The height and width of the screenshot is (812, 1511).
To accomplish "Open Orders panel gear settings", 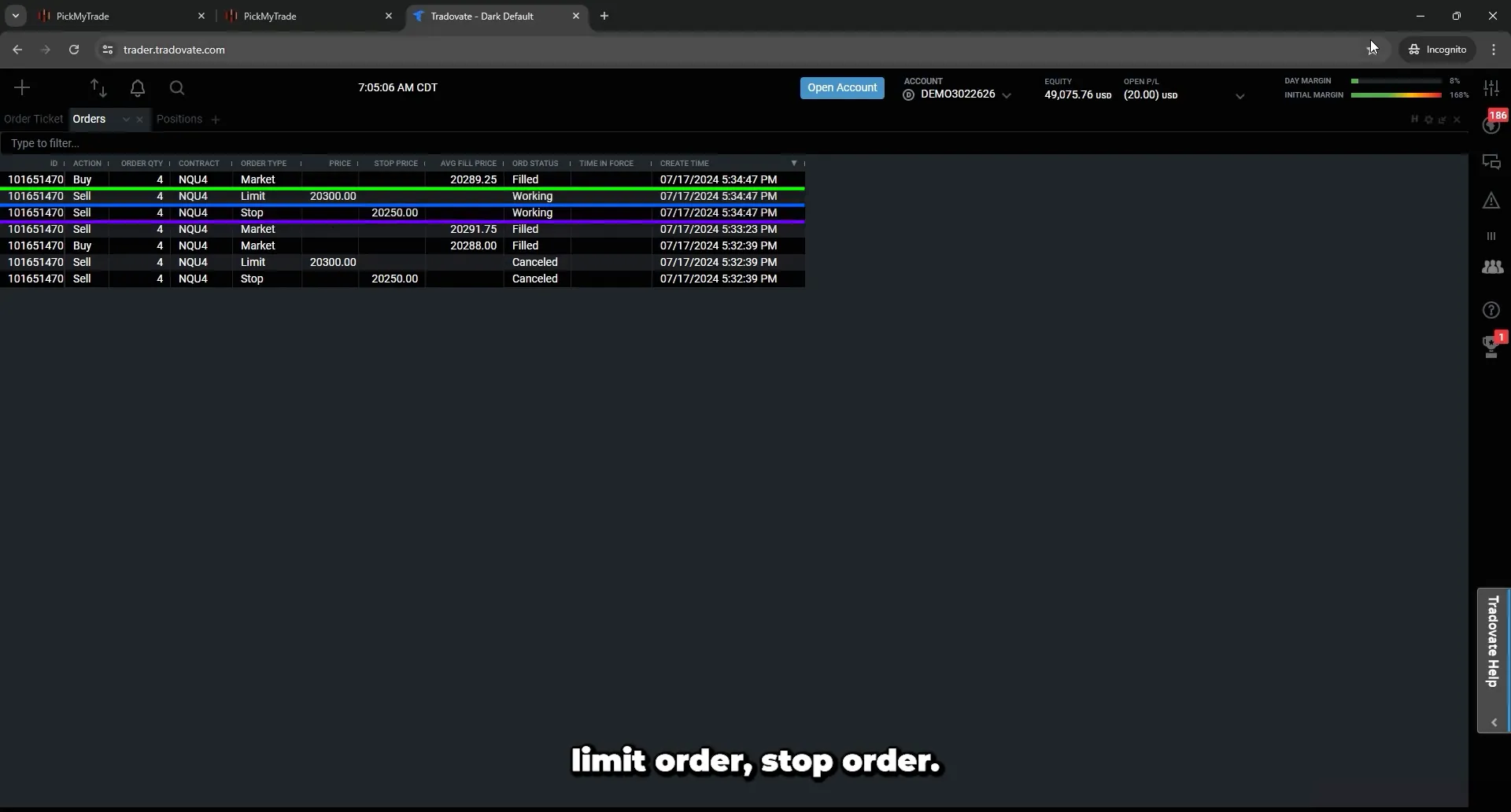I will click(1428, 120).
